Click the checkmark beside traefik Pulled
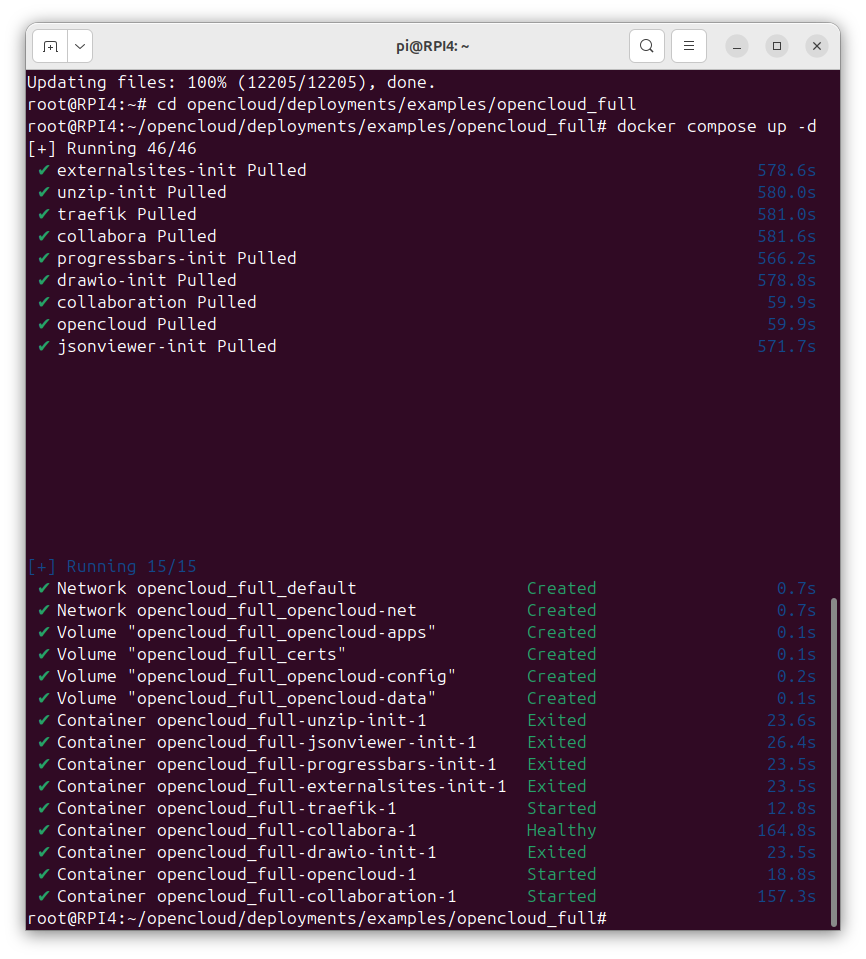Viewport: 866px width, 959px height. coord(43,214)
